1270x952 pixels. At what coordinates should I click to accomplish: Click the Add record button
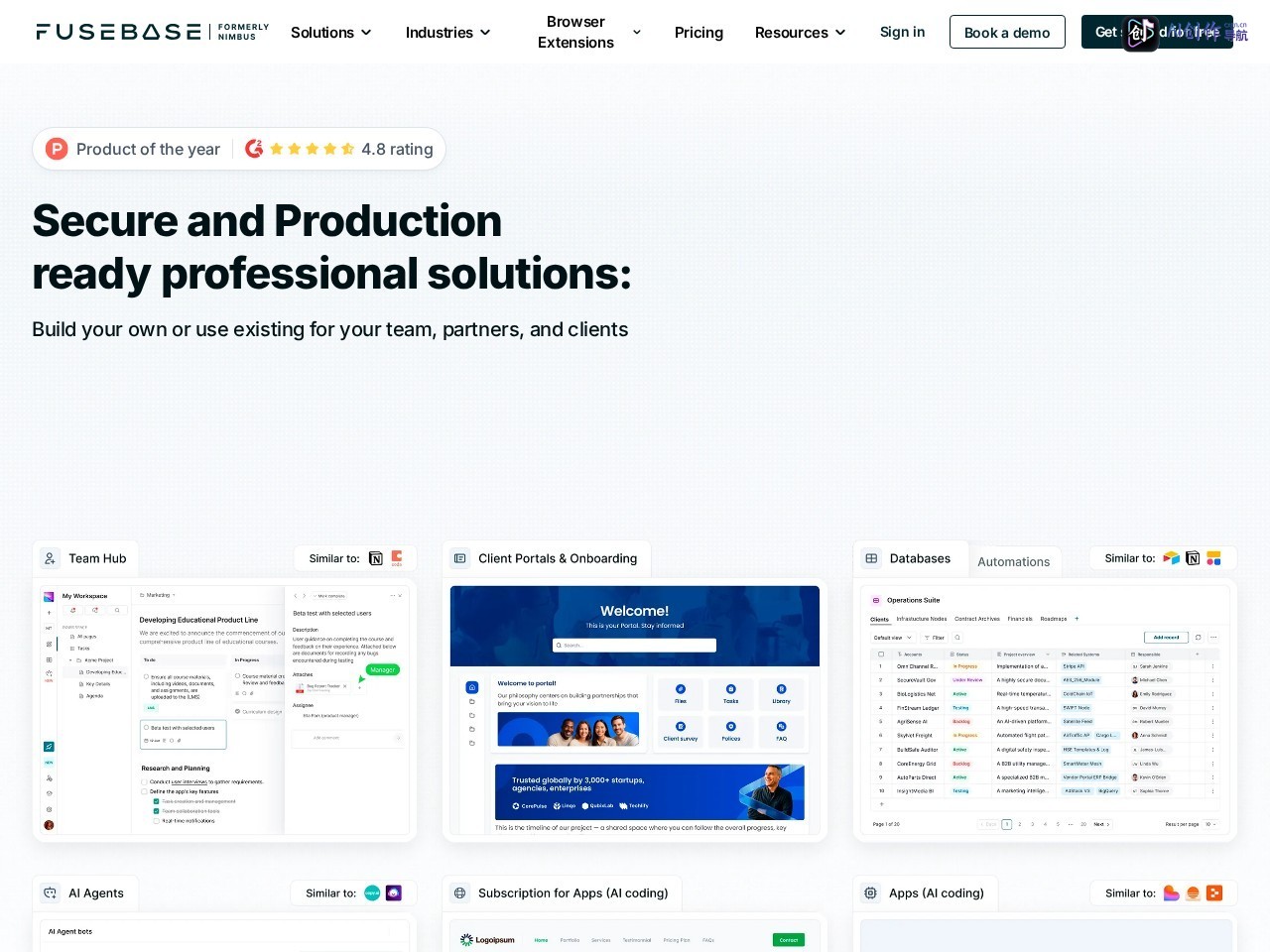(1167, 638)
